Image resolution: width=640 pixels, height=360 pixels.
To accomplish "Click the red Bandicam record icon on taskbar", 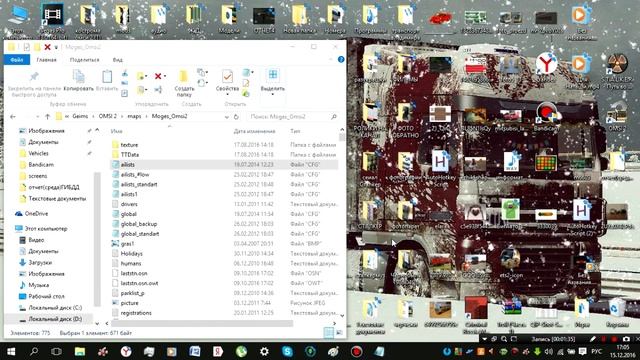I will [x=356, y=351].
